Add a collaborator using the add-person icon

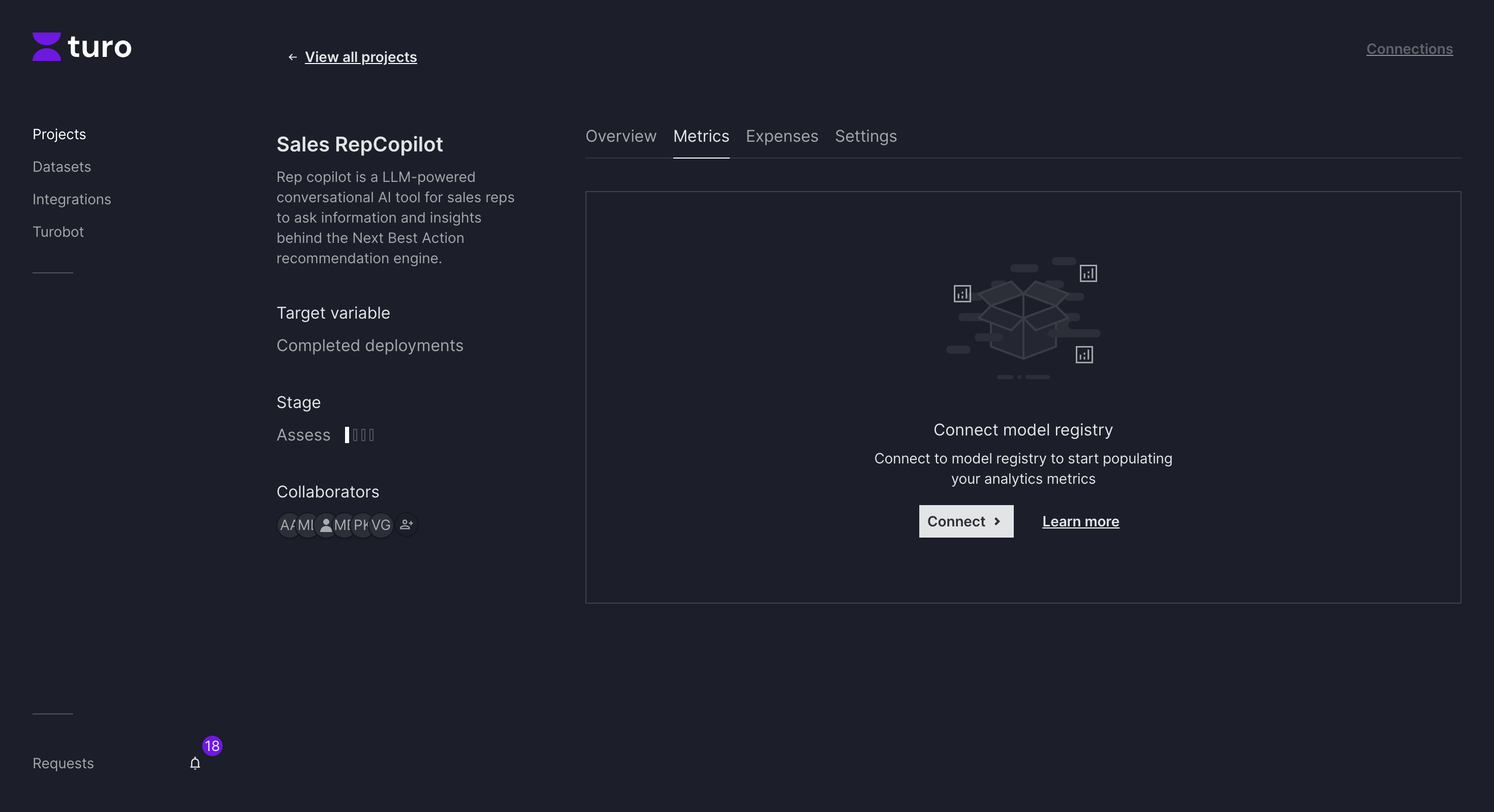[407, 524]
